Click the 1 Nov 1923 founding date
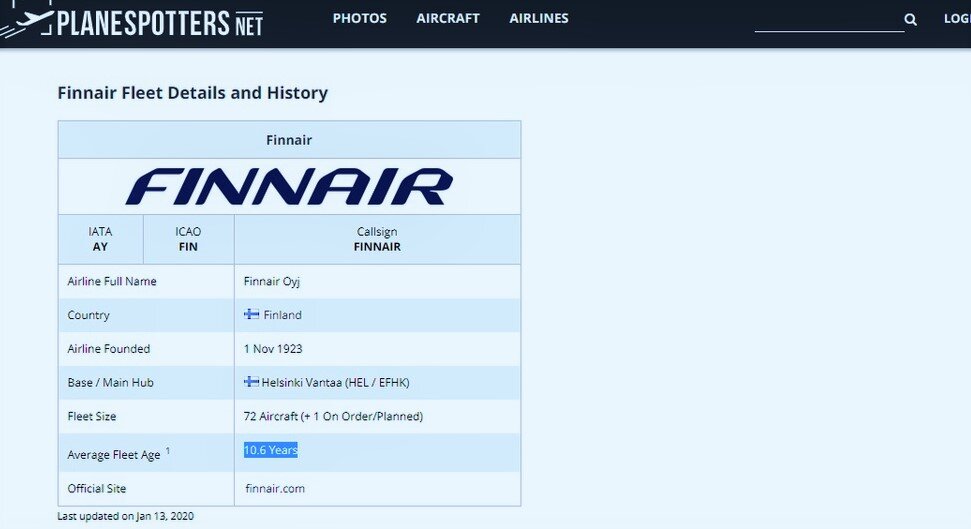The width and height of the screenshot is (971, 529). click(273, 349)
